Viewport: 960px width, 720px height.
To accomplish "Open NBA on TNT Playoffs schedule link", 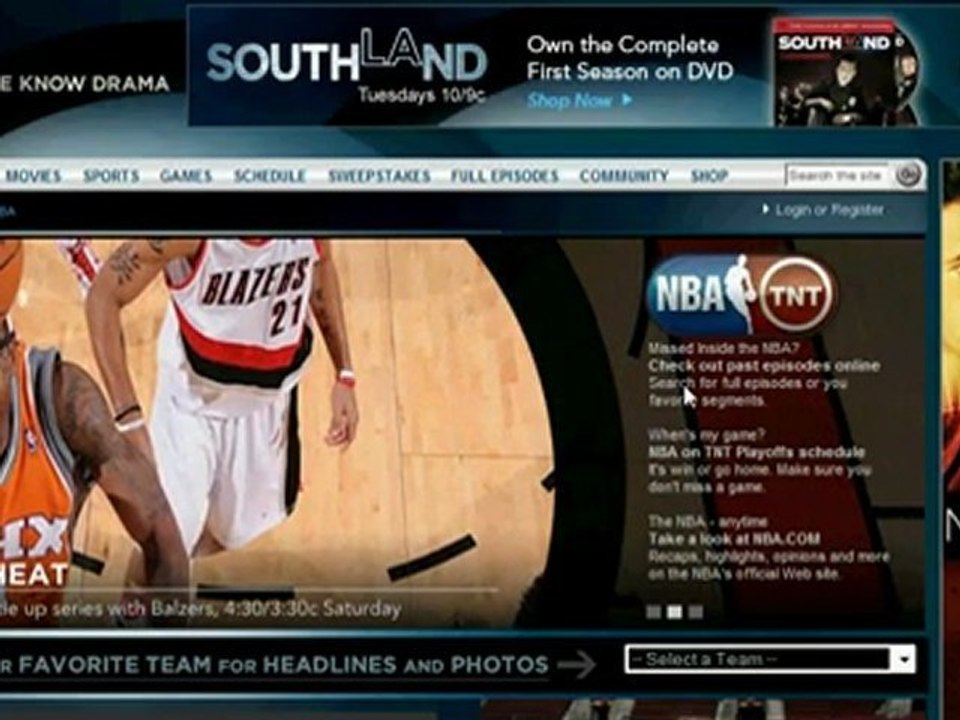I will pyautogui.click(x=757, y=452).
